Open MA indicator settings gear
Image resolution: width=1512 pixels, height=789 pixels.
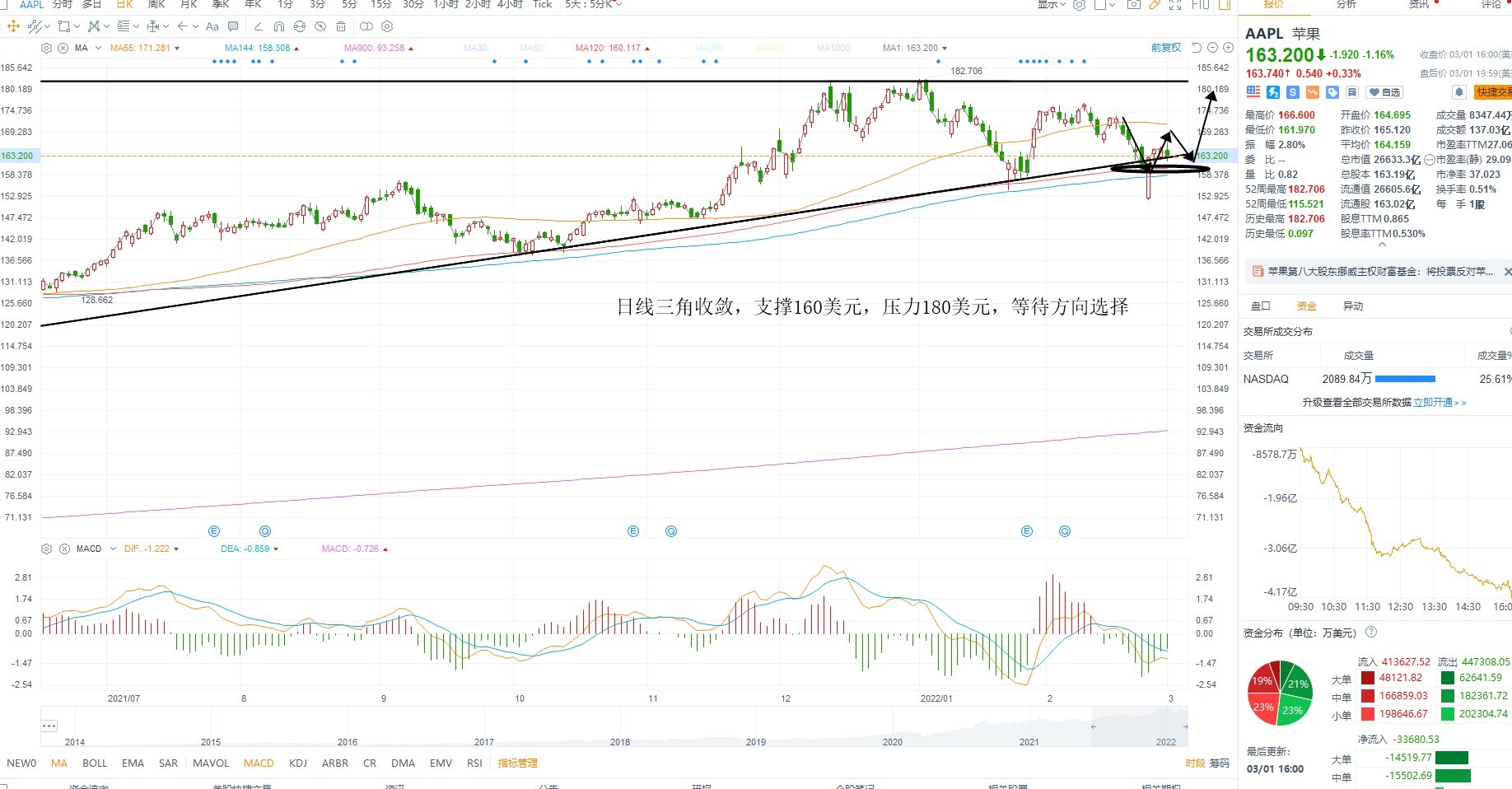(x=46, y=48)
